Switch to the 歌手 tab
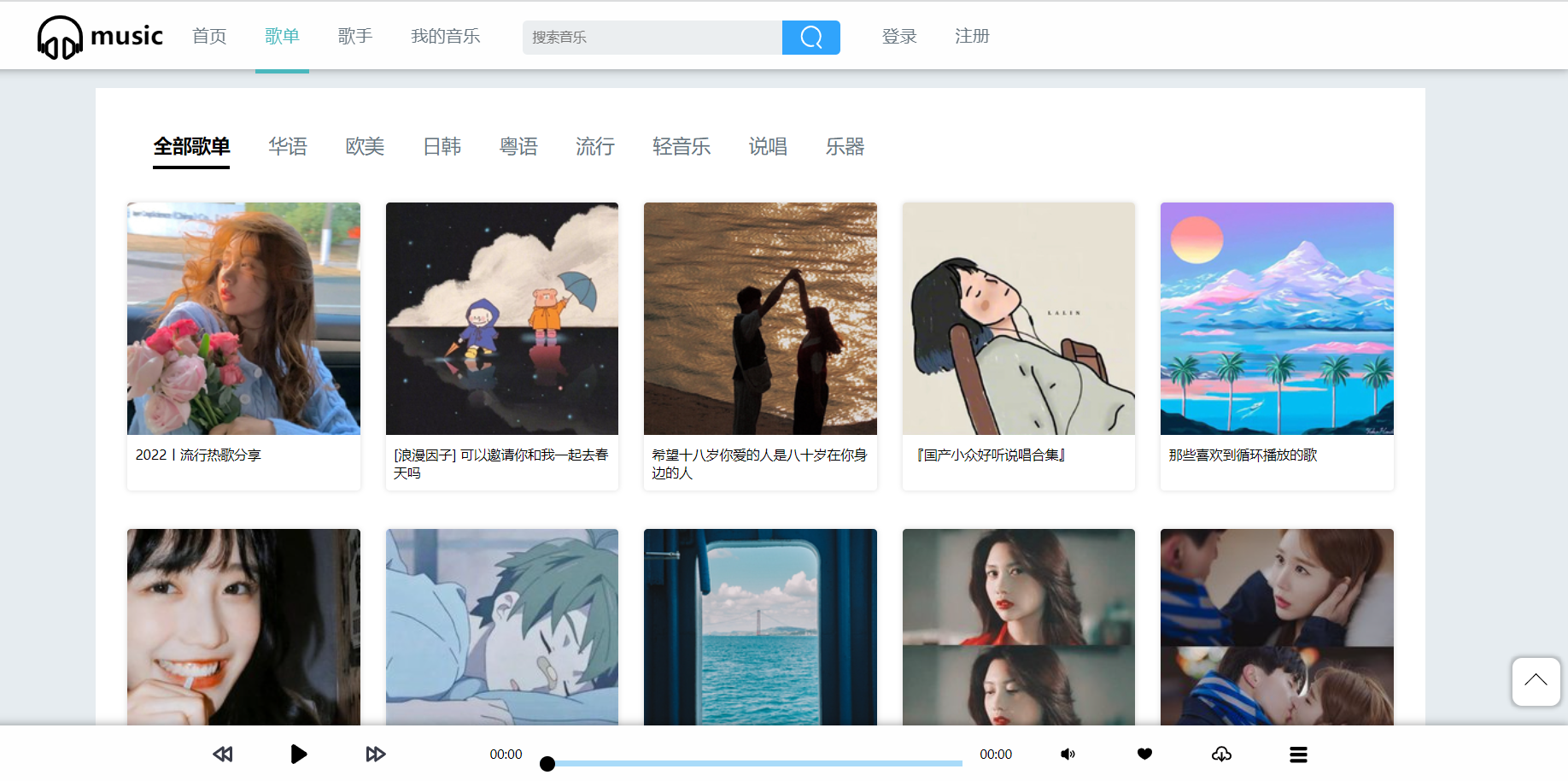1568x781 pixels. tap(355, 37)
